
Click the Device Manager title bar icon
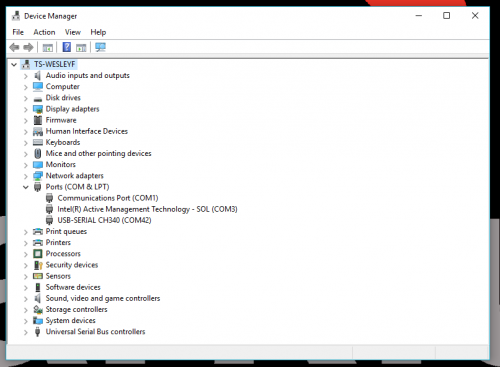(16, 16)
